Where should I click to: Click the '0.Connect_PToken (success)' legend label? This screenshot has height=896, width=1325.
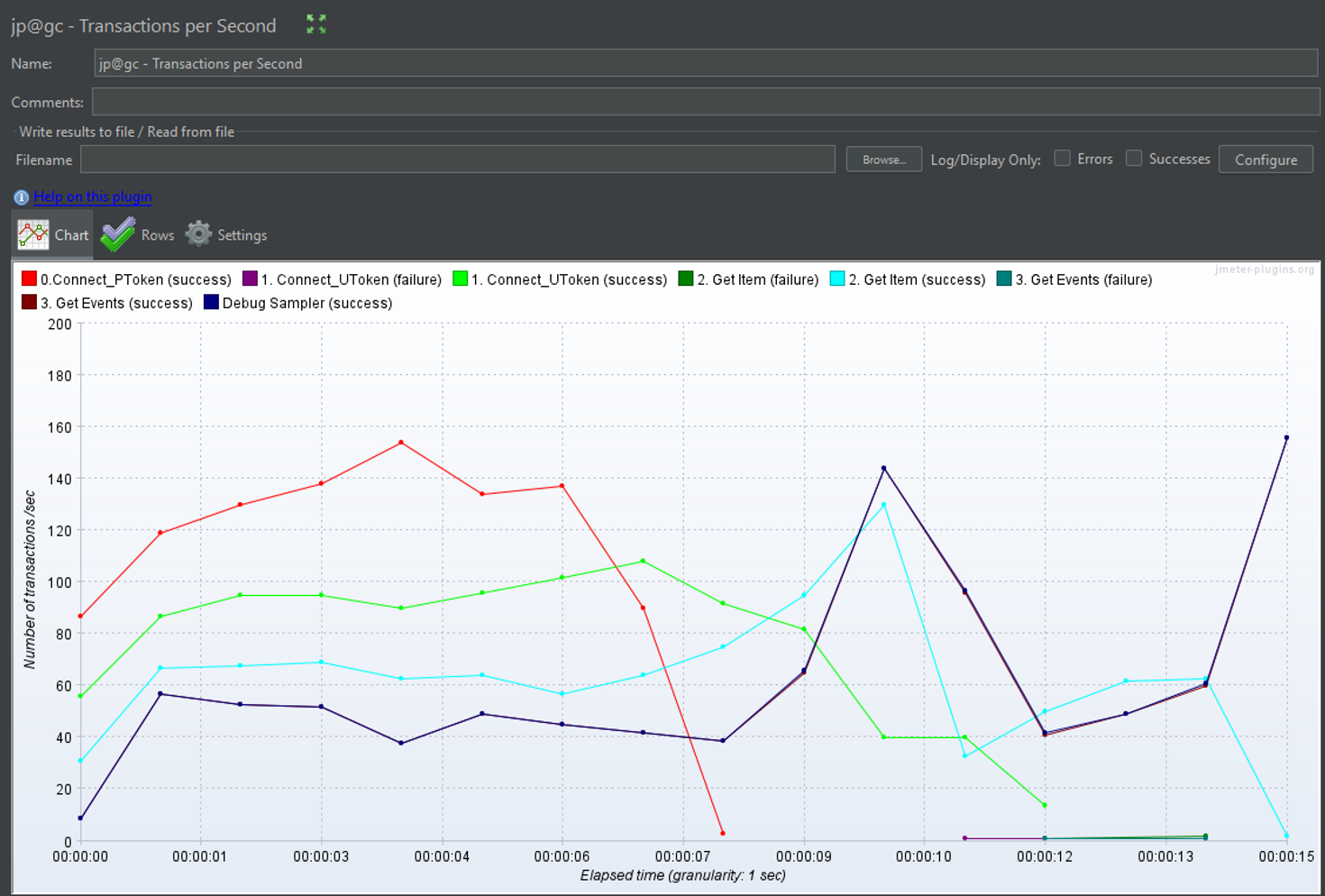pyautogui.click(x=135, y=279)
